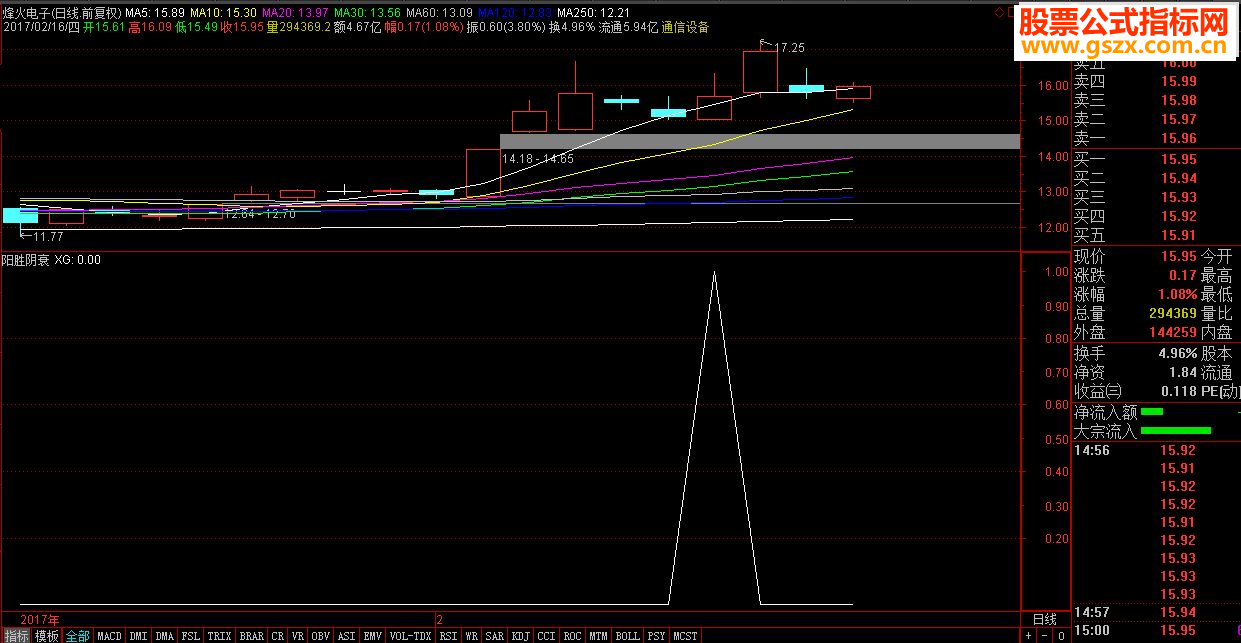Select the OBV indicator tab
The height and width of the screenshot is (643, 1241).
pos(321,636)
